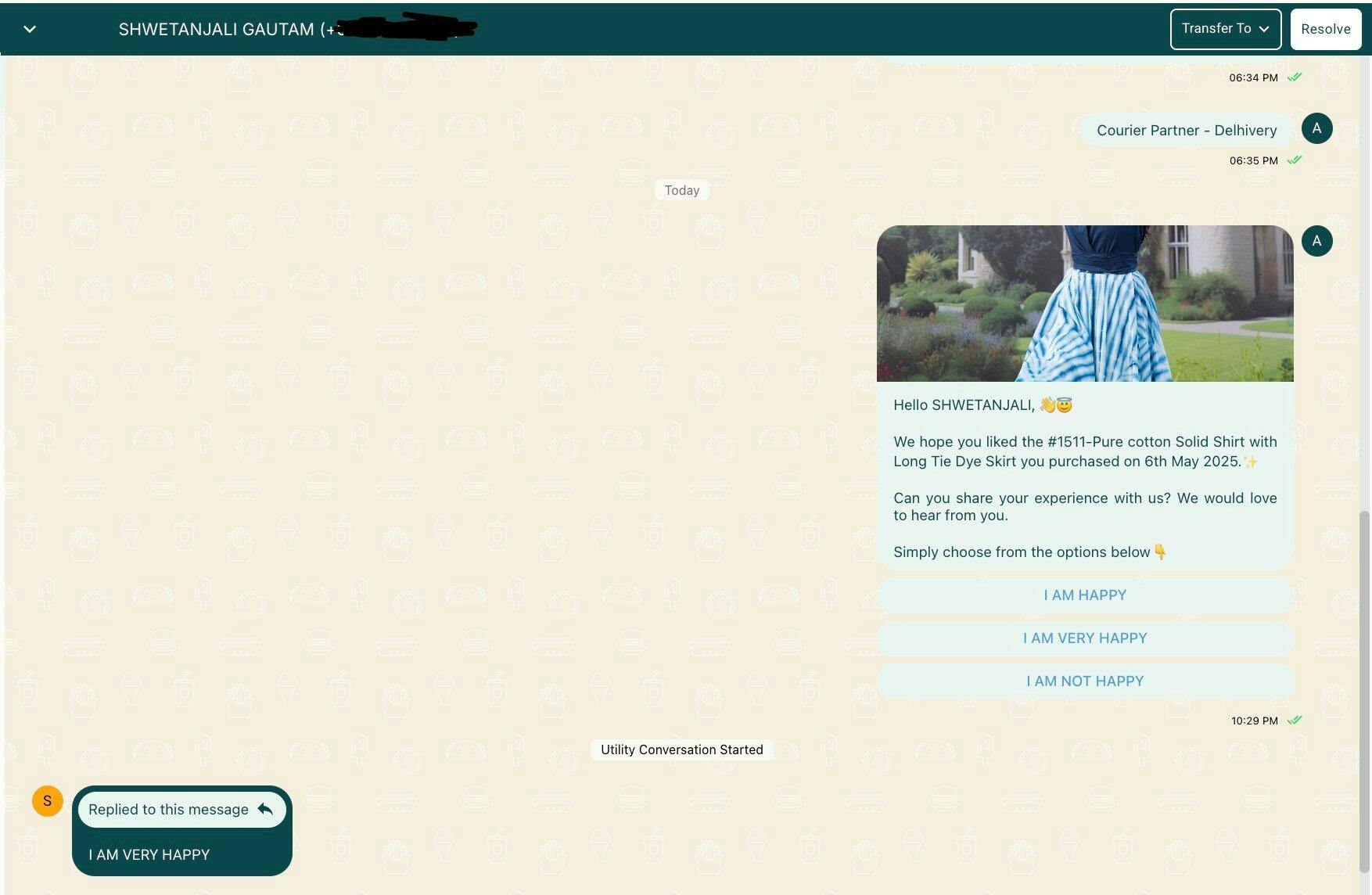This screenshot has height=895, width=1372.
Task: Open the tie dye skirt product image
Action: coord(1084,304)
